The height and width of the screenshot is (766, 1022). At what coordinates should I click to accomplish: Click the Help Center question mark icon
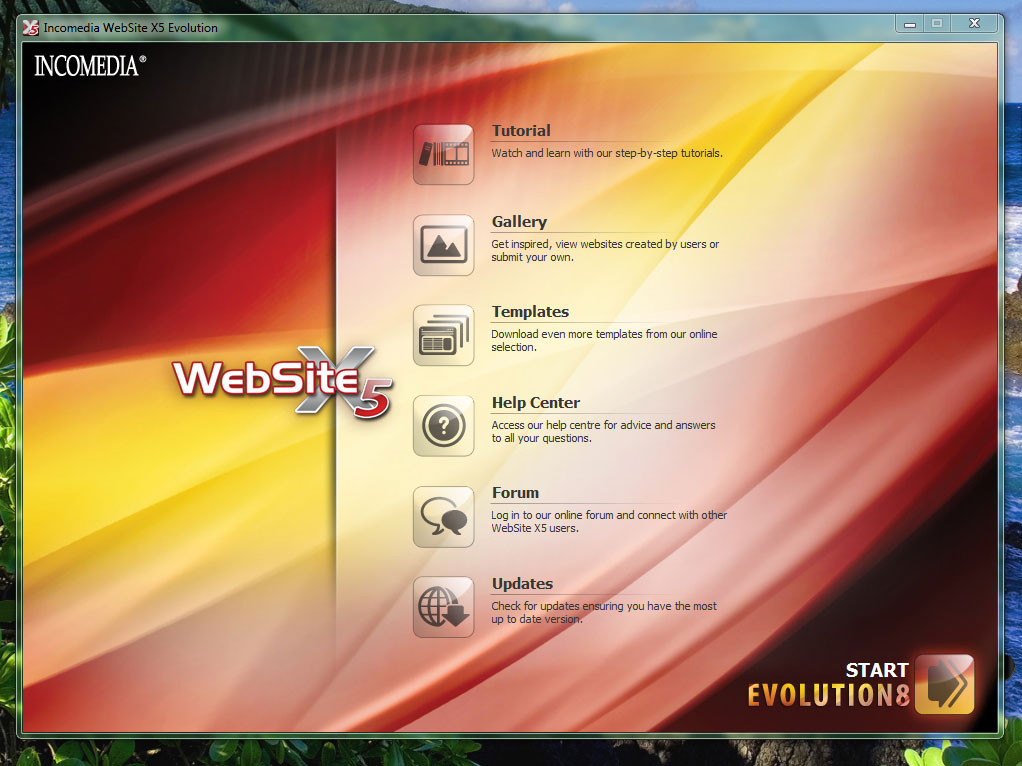443,426
